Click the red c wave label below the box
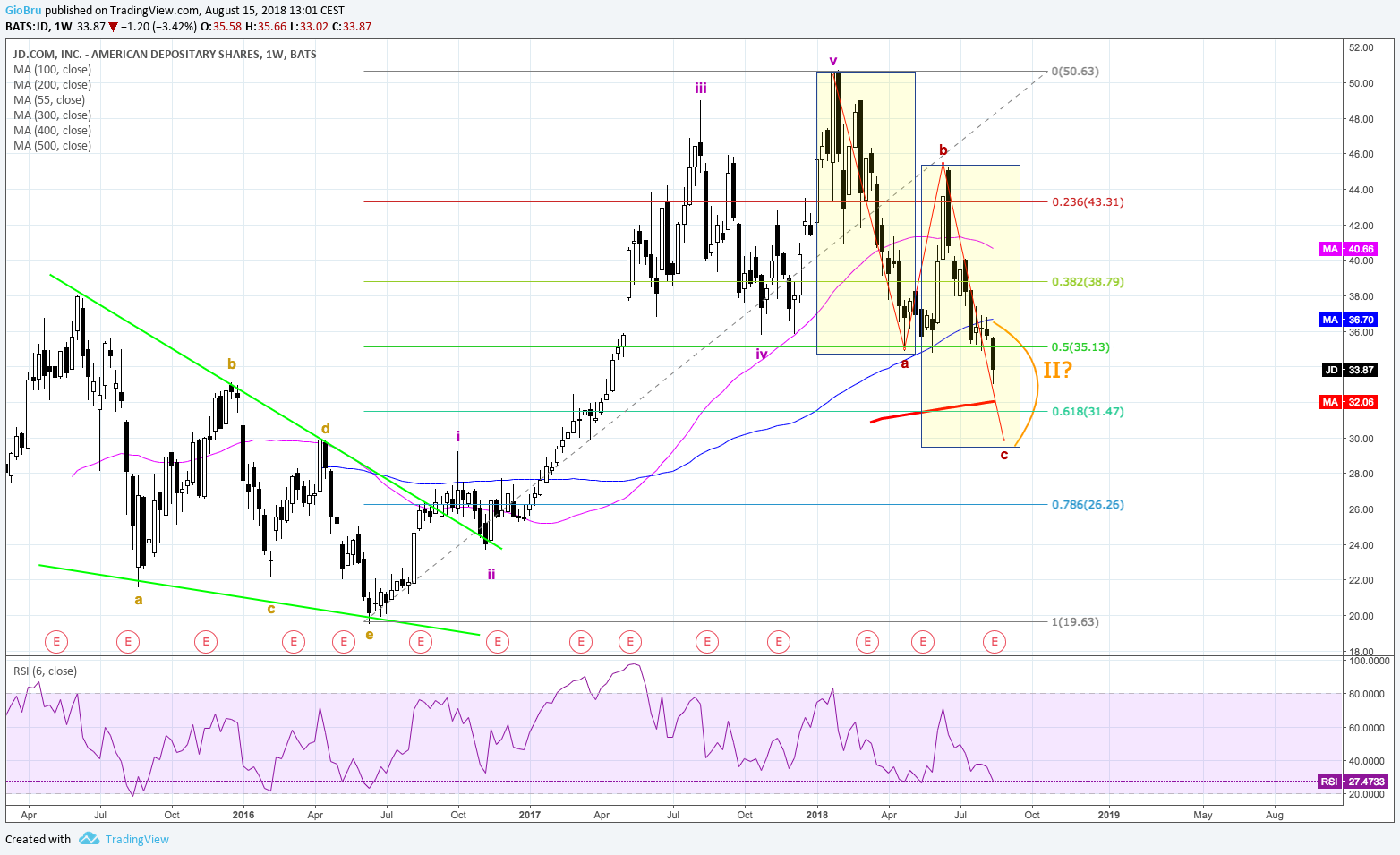Screen dimensions: 1400x855 tap(1004, 455)
